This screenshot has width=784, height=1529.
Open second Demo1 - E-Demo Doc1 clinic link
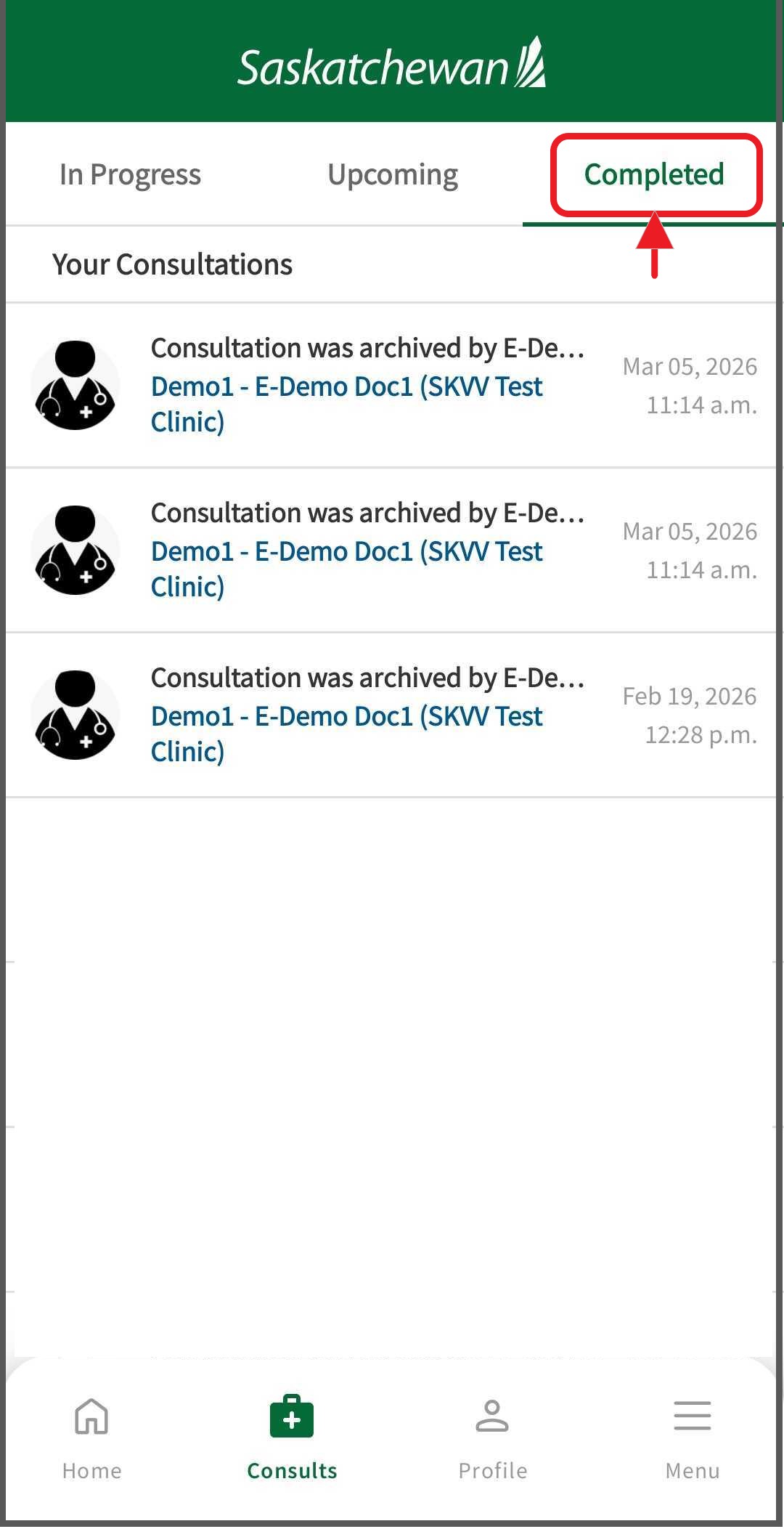346,569
